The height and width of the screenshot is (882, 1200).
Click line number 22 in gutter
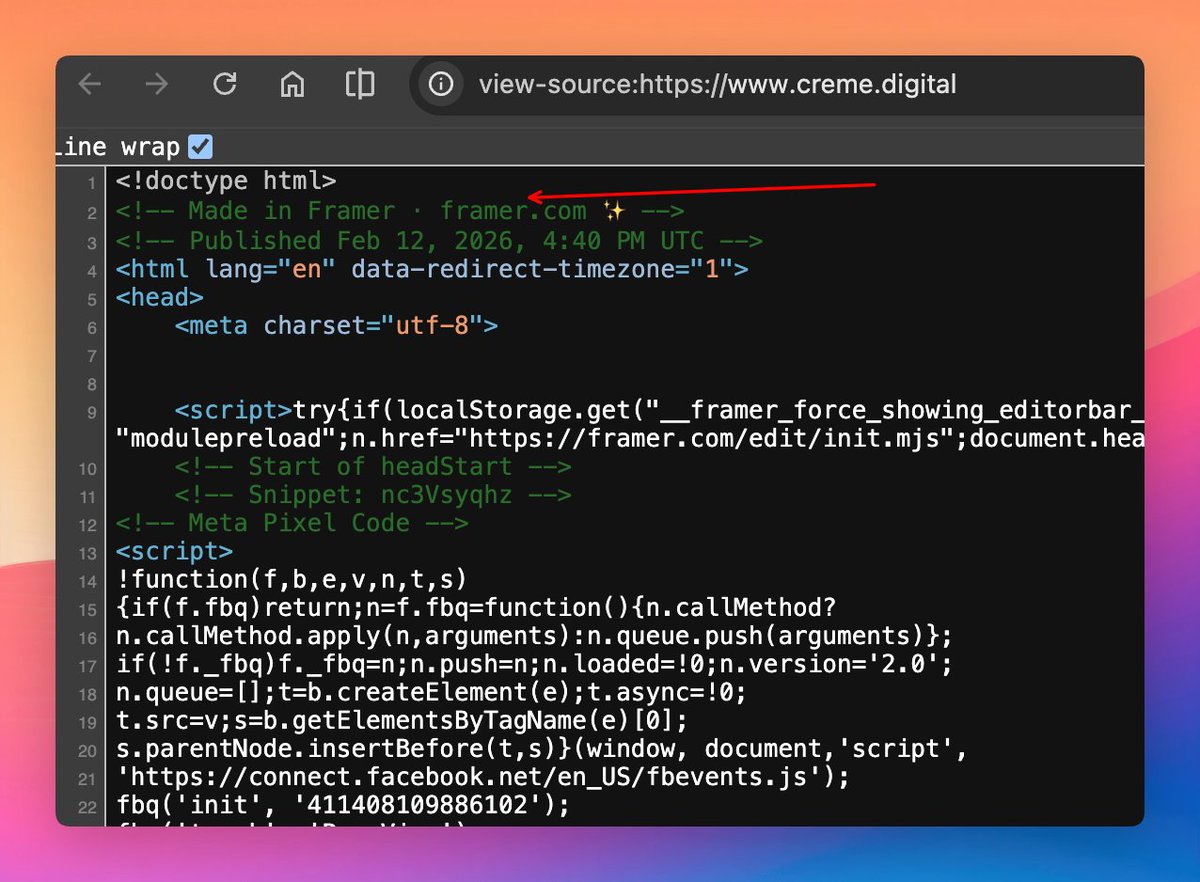coord(88,806)
